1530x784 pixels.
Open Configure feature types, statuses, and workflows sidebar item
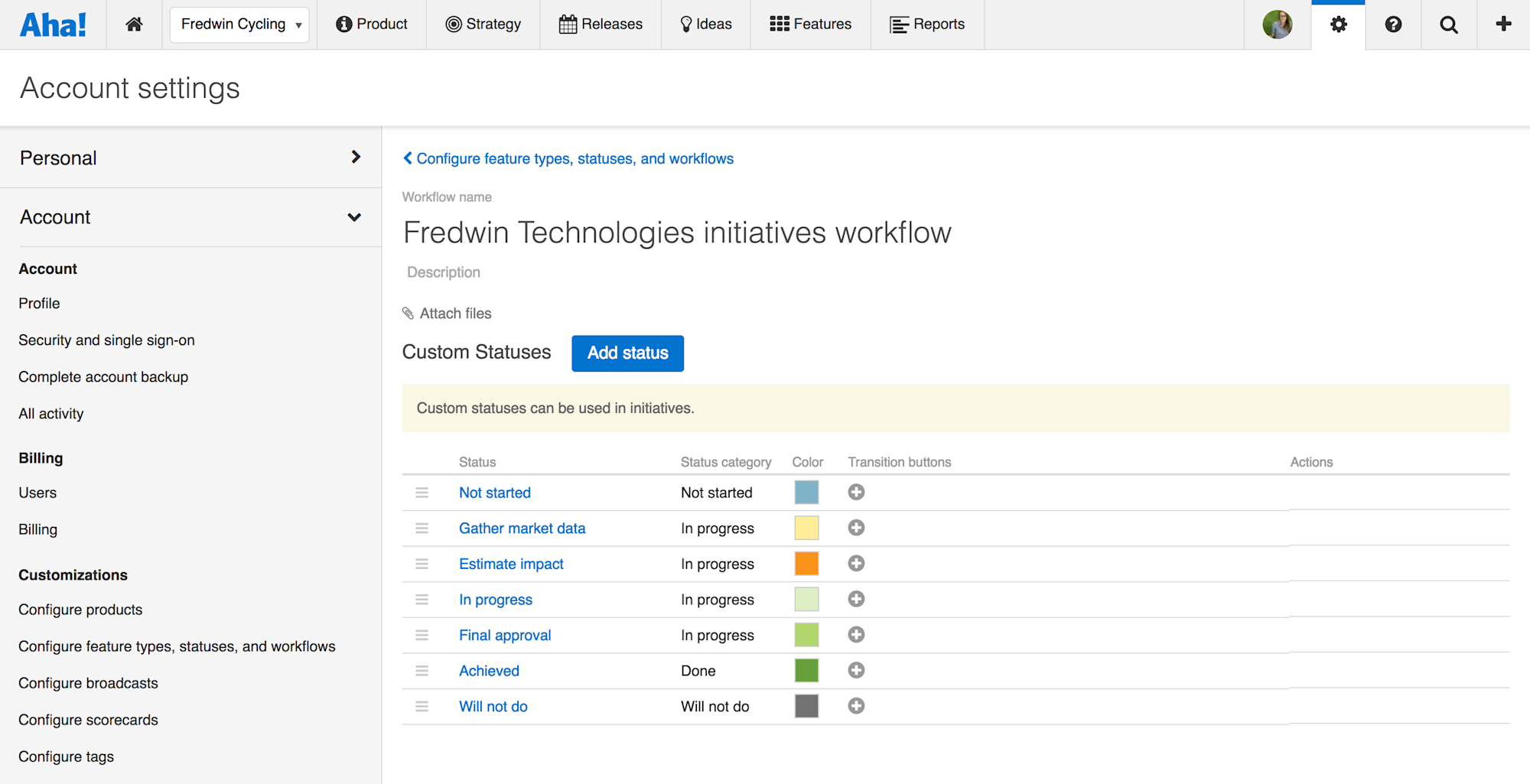[x=177, y=646]
